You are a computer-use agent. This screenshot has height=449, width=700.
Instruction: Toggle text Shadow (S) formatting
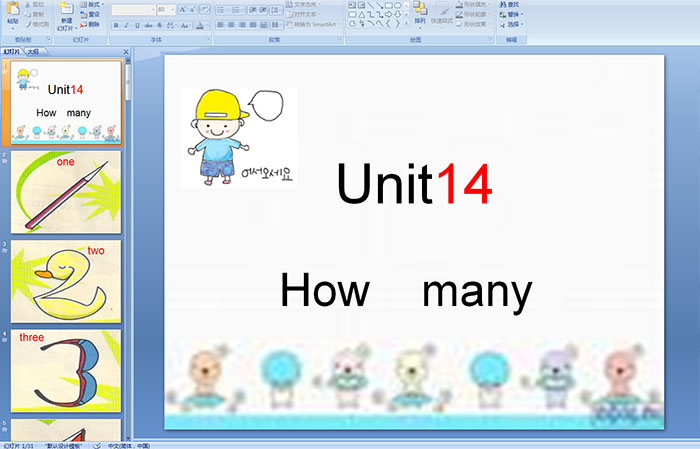coord(159,25)
